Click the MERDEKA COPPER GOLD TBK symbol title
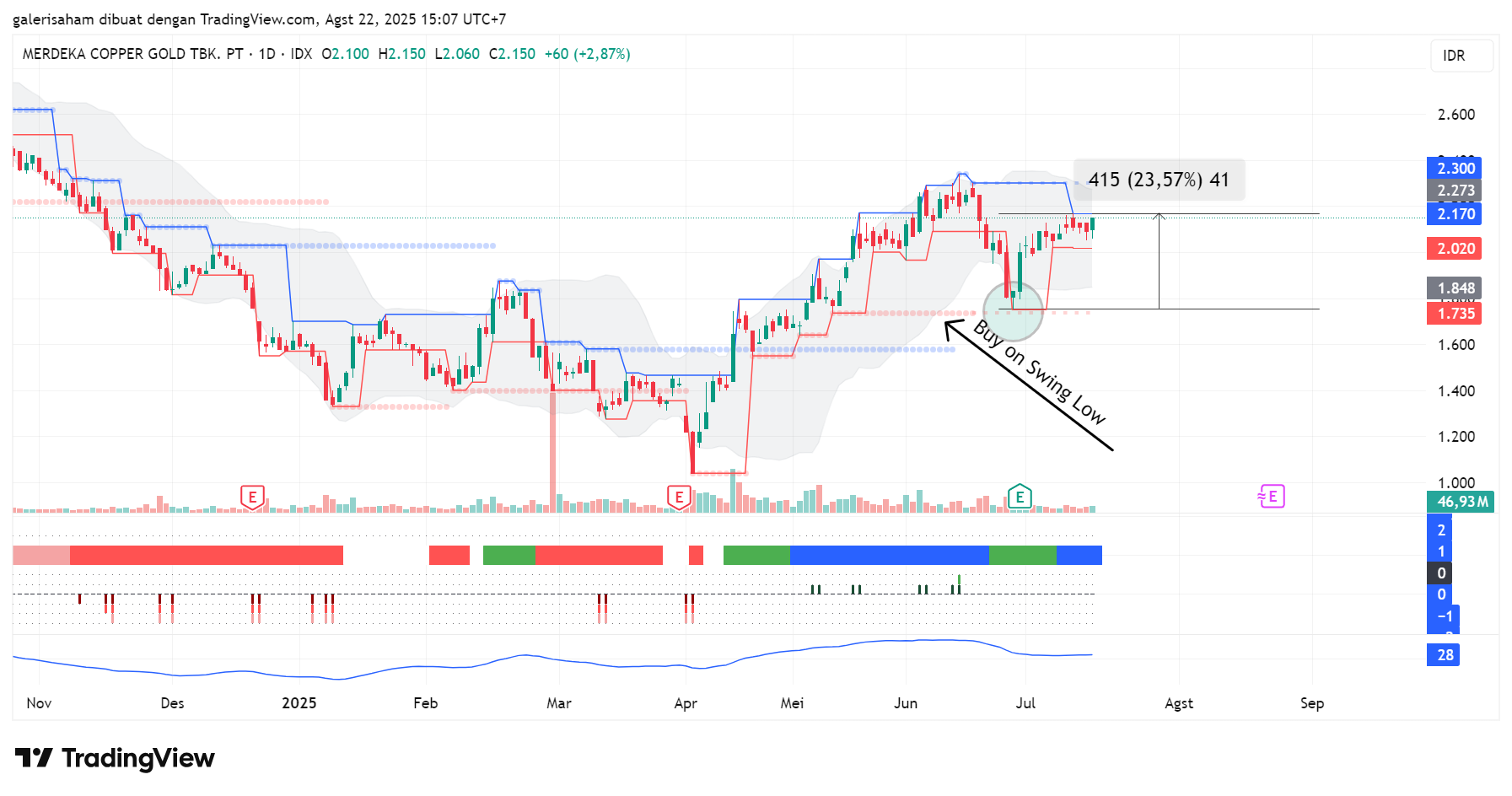This screenshot has width=1512, height=796. (x=132, y=54)
